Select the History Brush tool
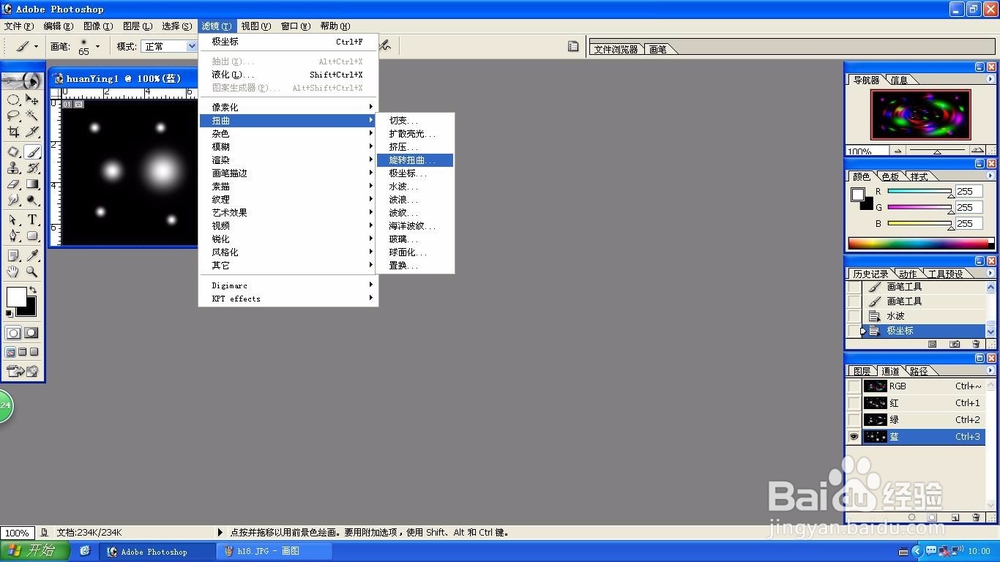 pos(32,168)
